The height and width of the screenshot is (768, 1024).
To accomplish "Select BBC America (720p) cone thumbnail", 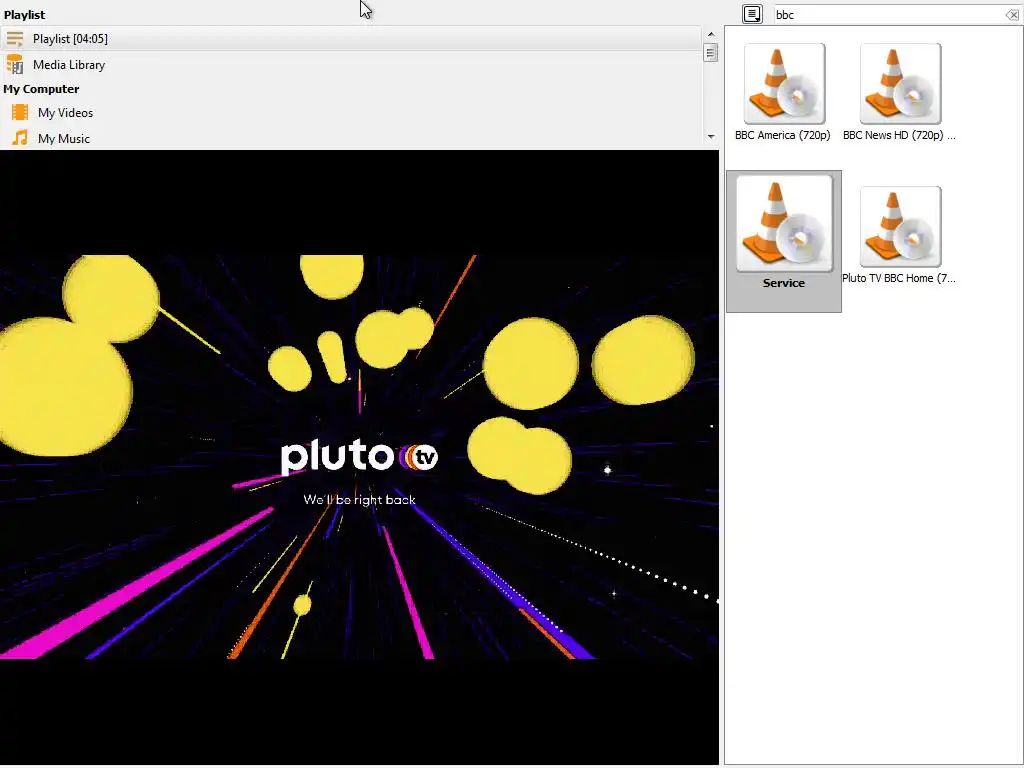I will tap(784, 84).
